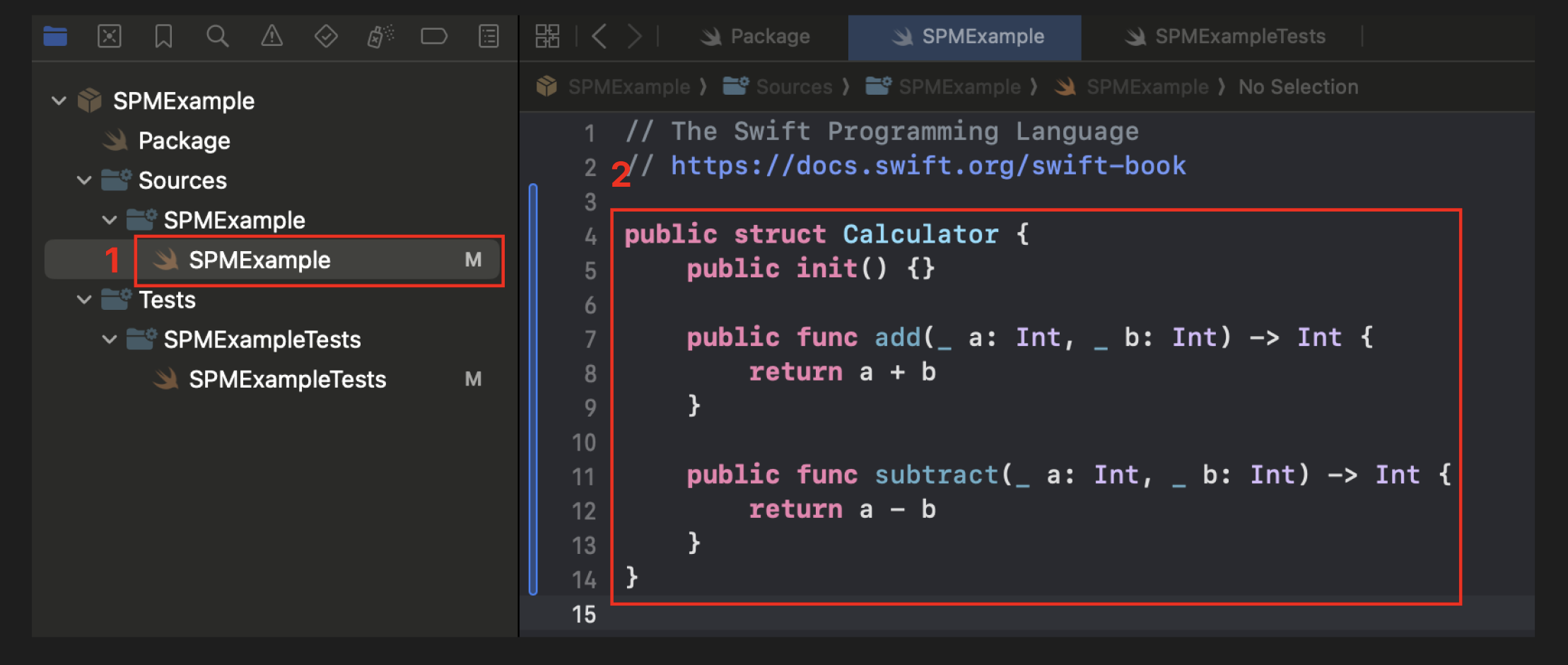1568x665 pixels.
Task: Click the Swift icon on Package row
Action: pos(115,140)
